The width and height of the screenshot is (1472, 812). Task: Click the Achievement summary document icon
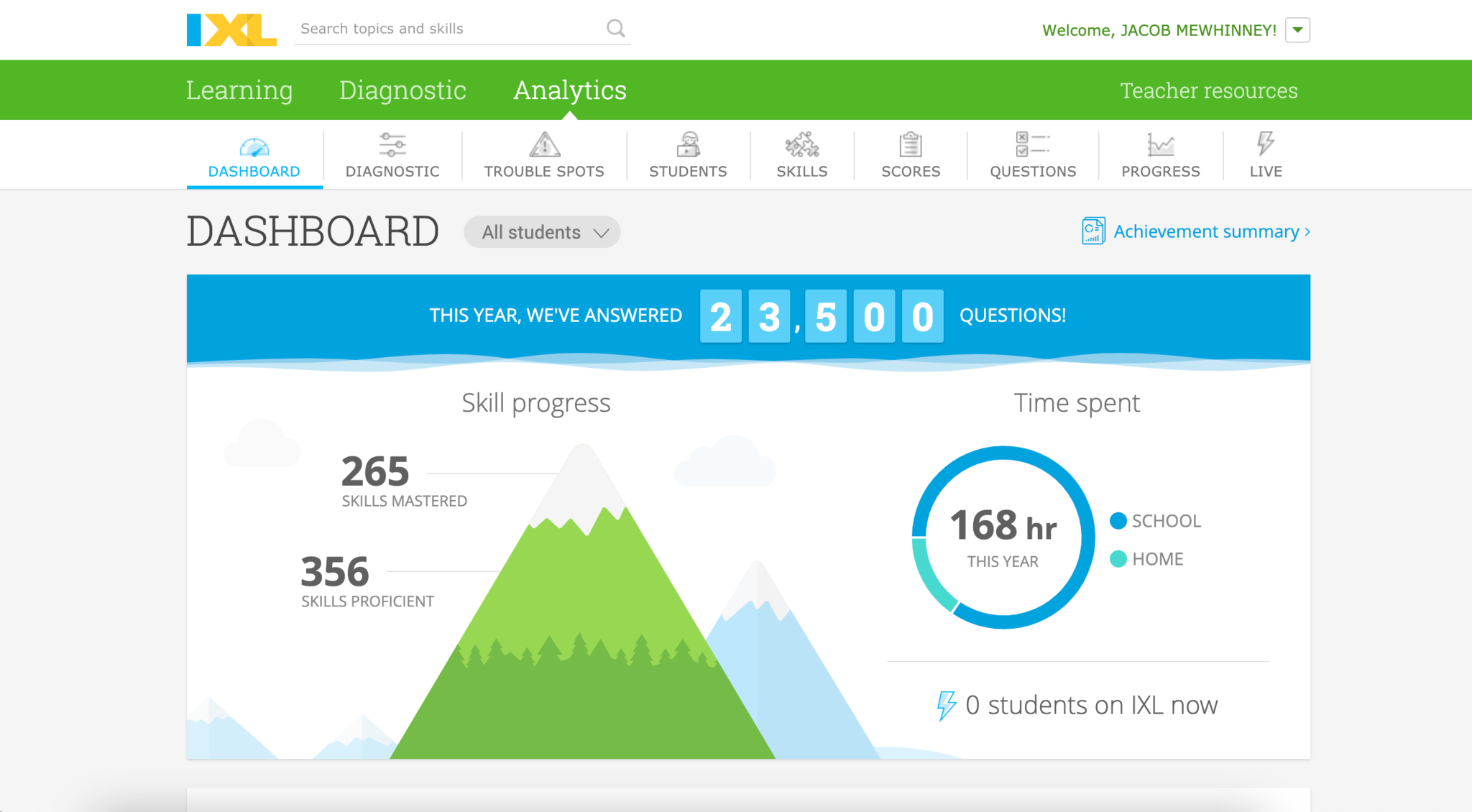(x=1093, y=231)
